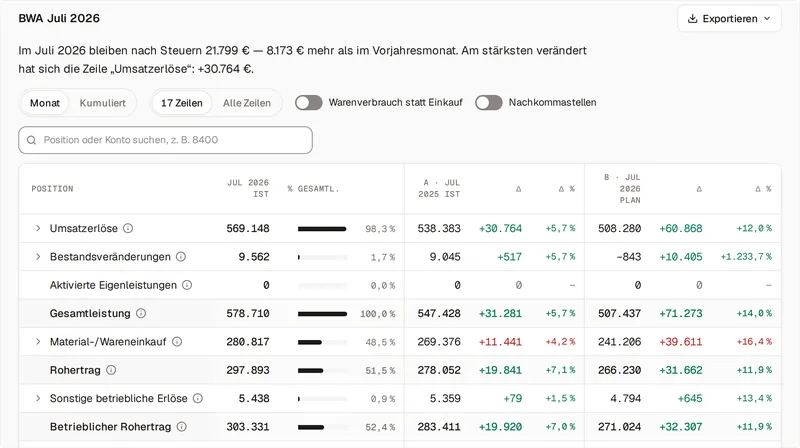Open the Exportieren dropdown chevron

767,19
